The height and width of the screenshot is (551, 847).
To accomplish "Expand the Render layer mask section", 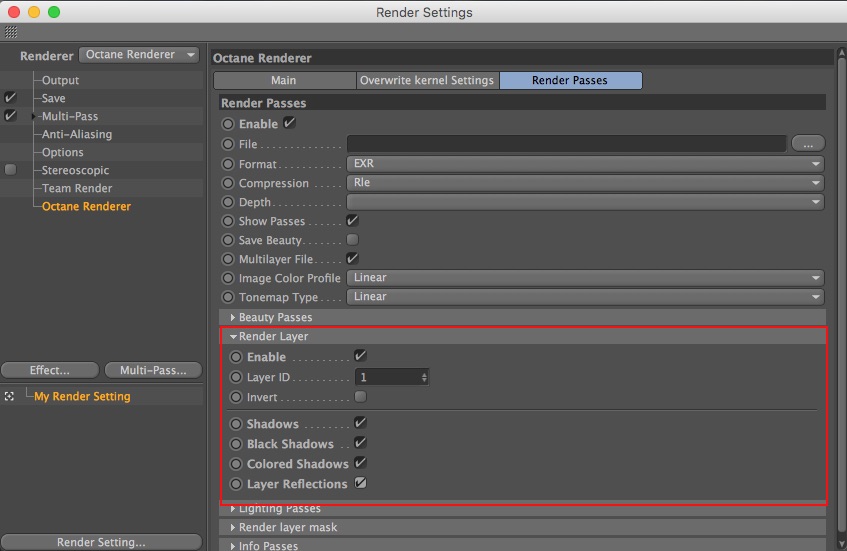I will [233, 527].
